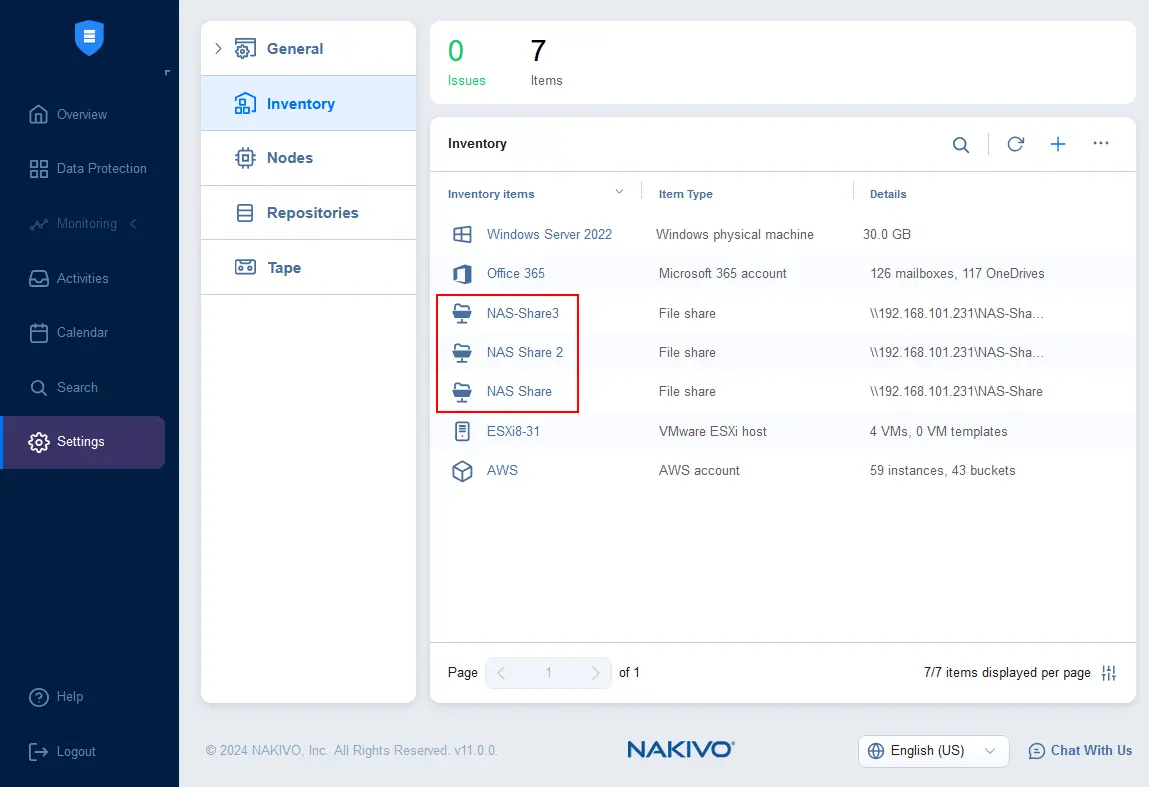Open the NAS-Share3 inventory item

click(x=522, y=314)
